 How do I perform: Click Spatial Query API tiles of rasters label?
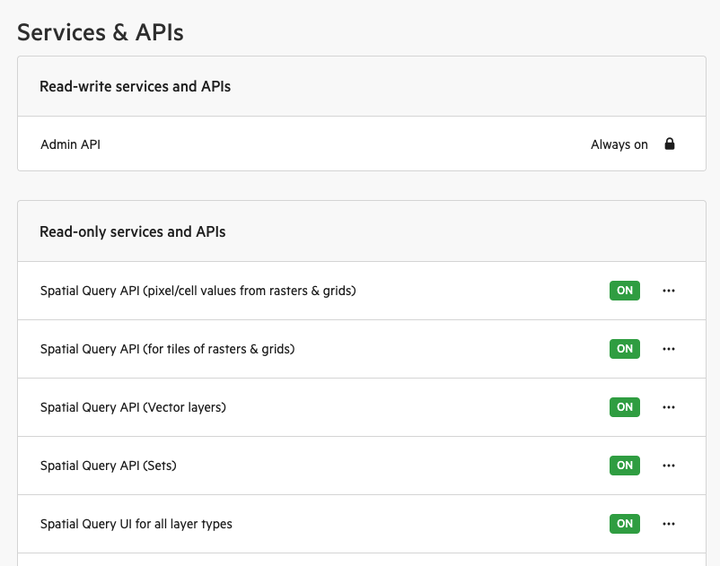[x=167, y=349]
